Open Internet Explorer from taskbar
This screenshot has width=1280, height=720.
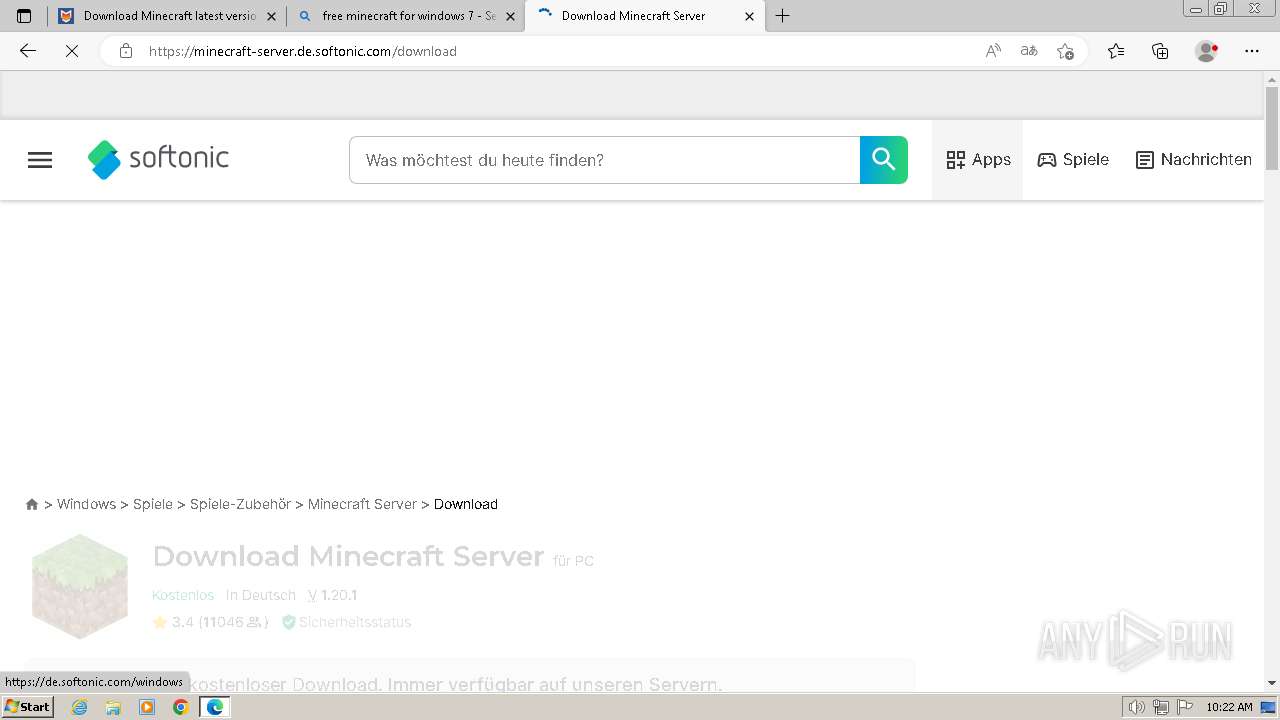click(x=80, y=707)
